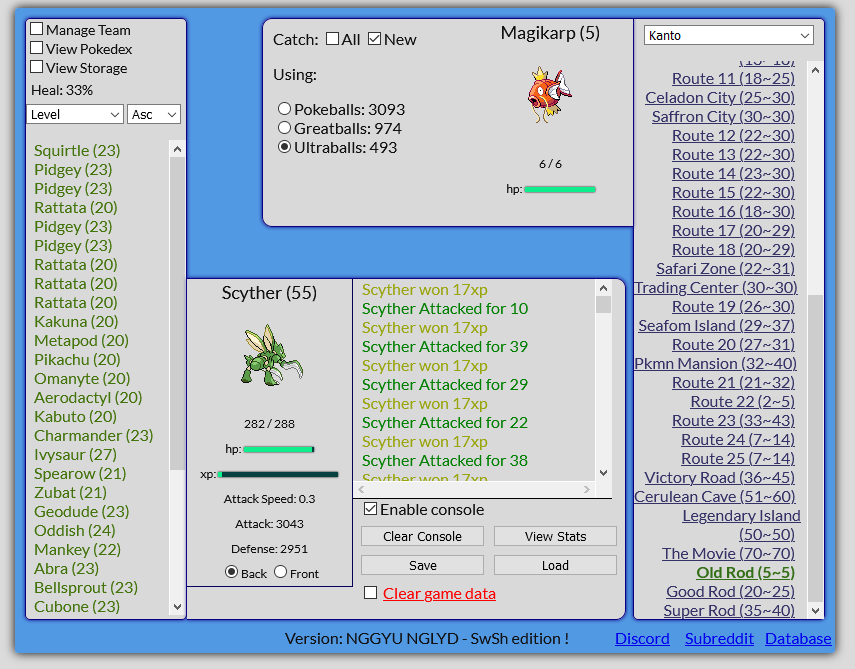Select the Pokeballs radio button
The width and height of the screenshot is (855, 669).
284,108
